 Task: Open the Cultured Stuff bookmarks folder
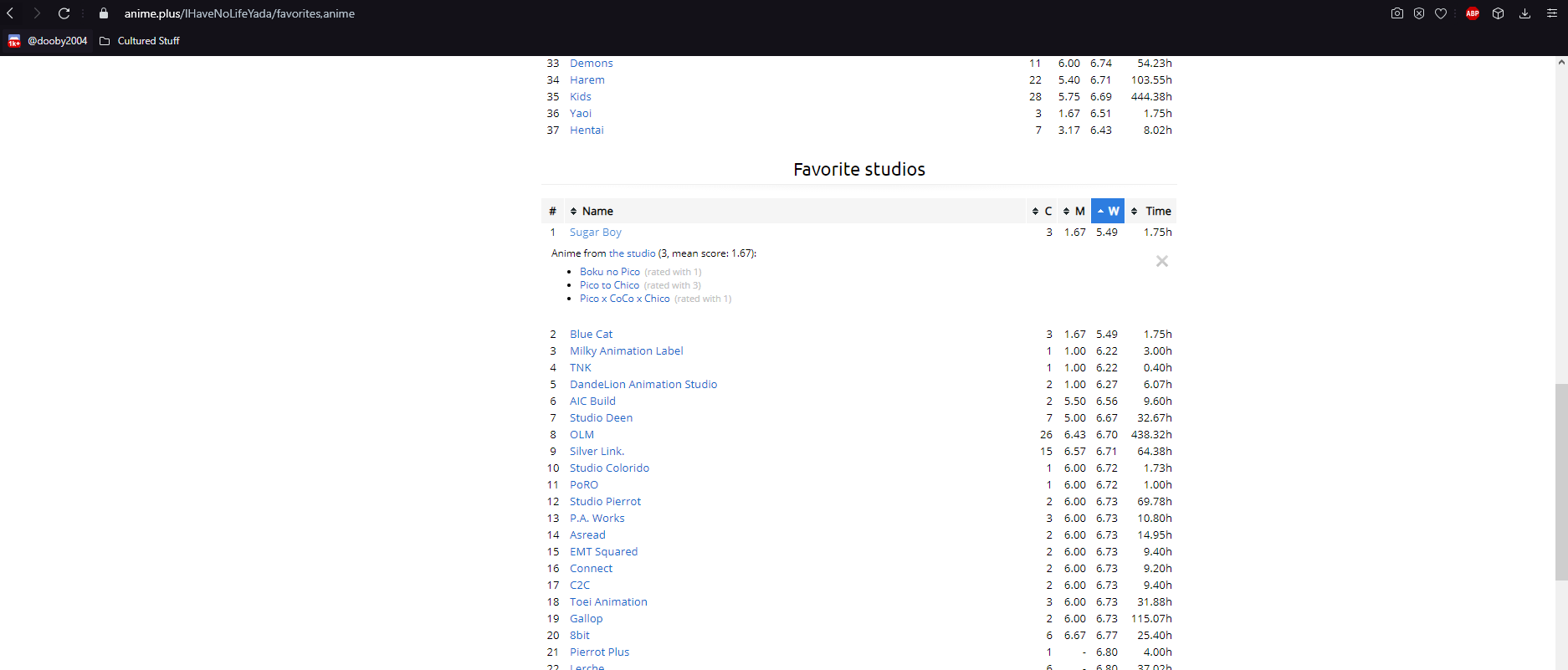point(140,41)
